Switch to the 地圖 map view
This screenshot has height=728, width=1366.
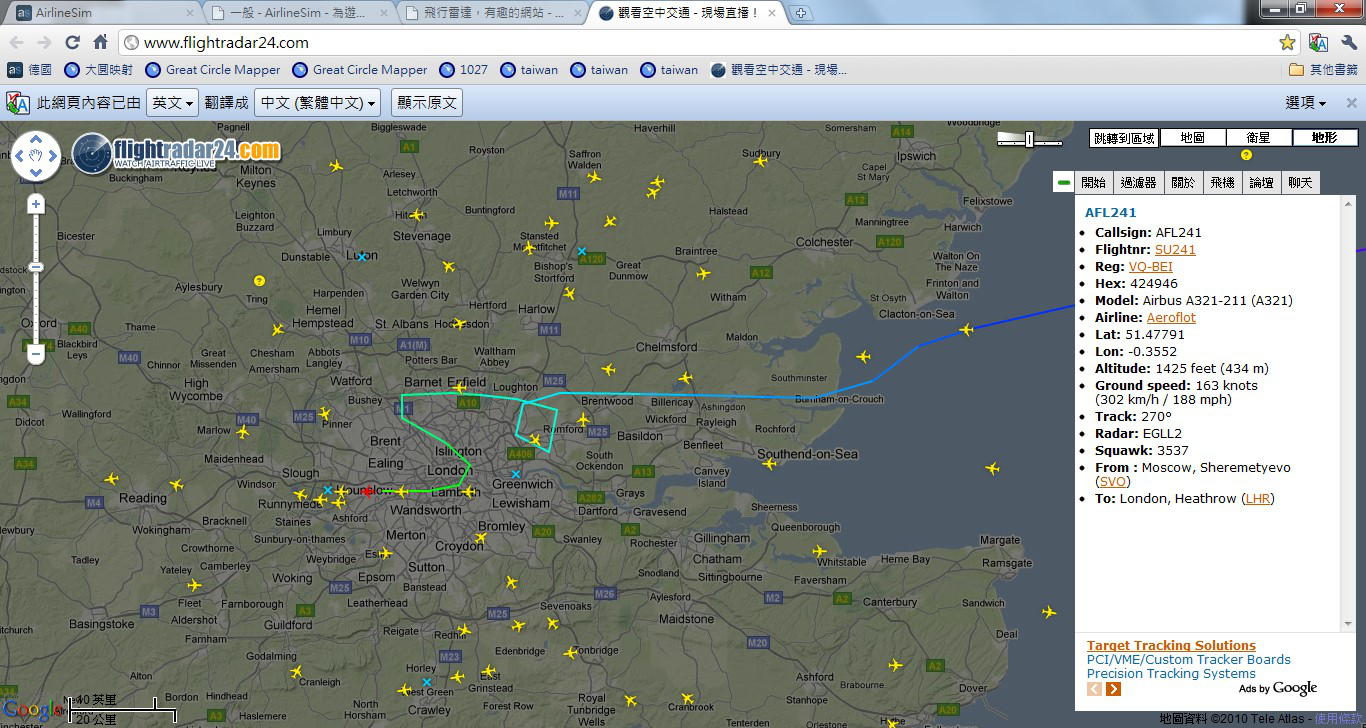[x=1192, y=138]
